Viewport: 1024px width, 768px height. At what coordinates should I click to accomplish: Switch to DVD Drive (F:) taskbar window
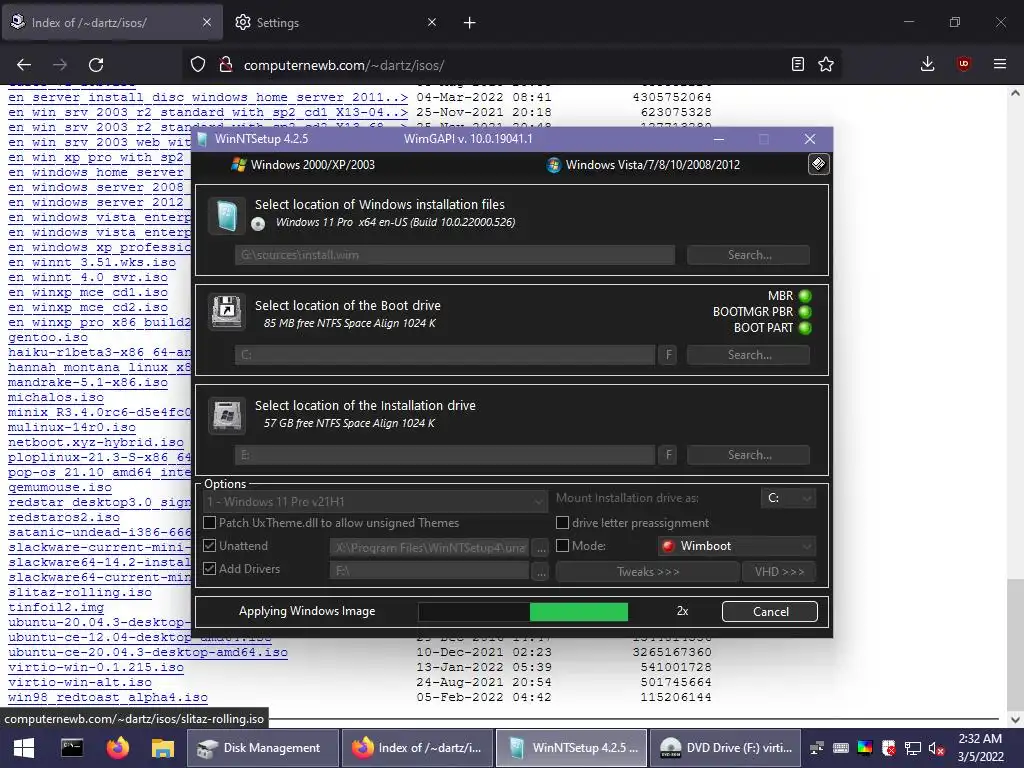coord(726,748)
